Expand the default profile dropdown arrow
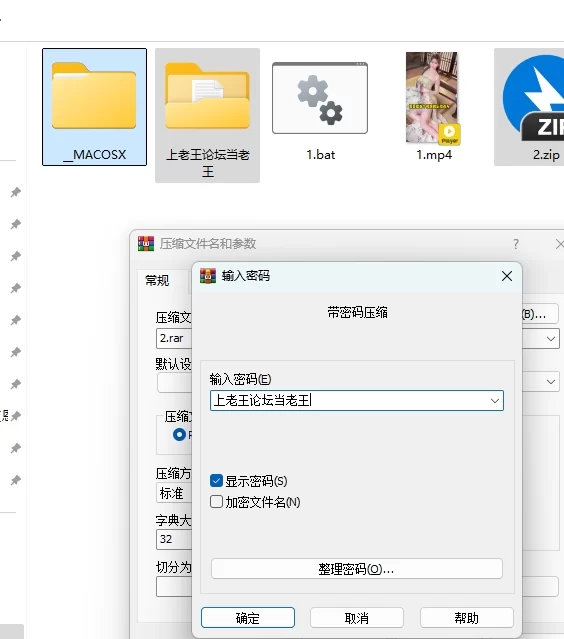Image resolution: width=564 pixels, height=639 pixels. [551, 382]
